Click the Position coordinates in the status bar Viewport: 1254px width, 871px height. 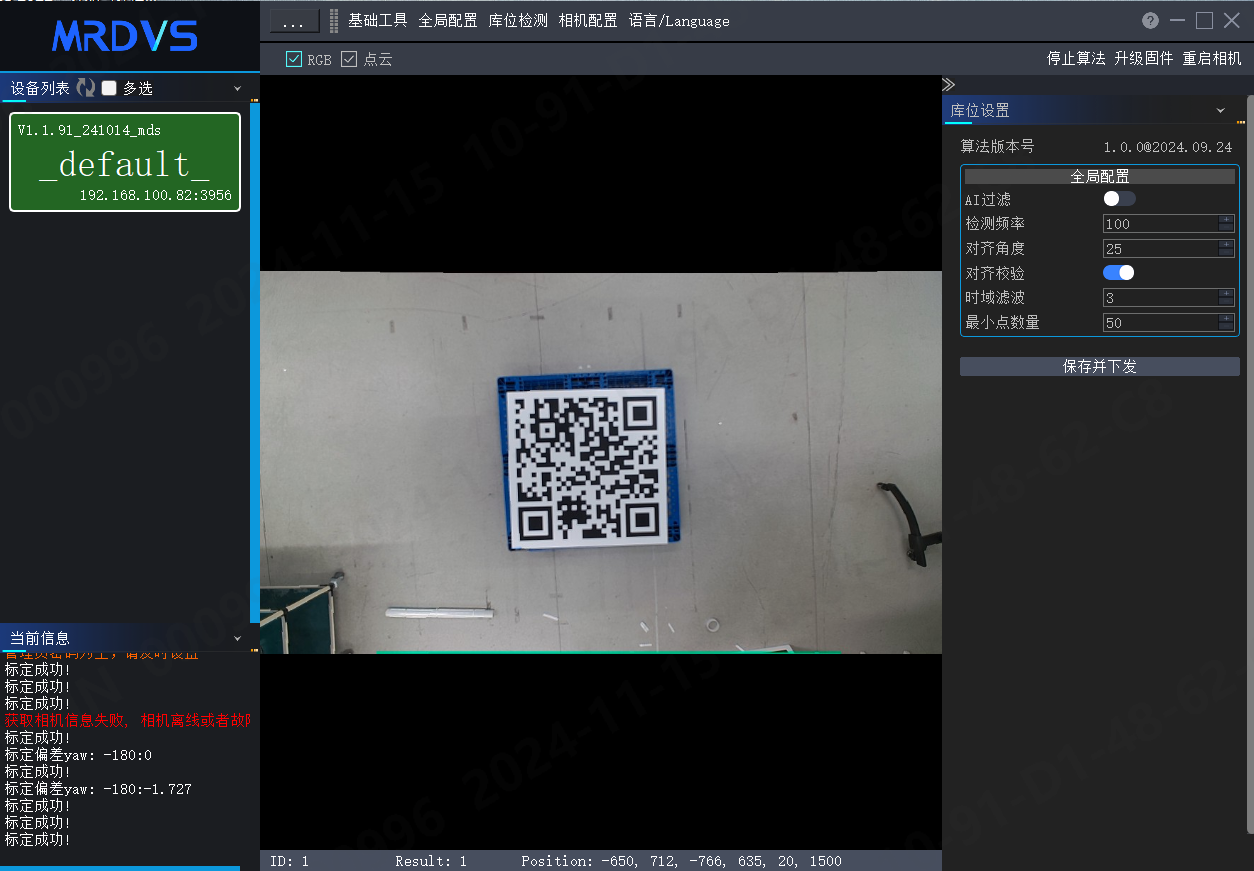pyautogui.click(x=681, y=861)
